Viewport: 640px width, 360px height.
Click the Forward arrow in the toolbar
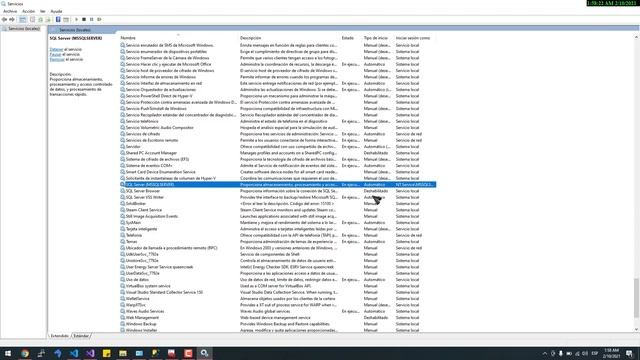point(12,20)
